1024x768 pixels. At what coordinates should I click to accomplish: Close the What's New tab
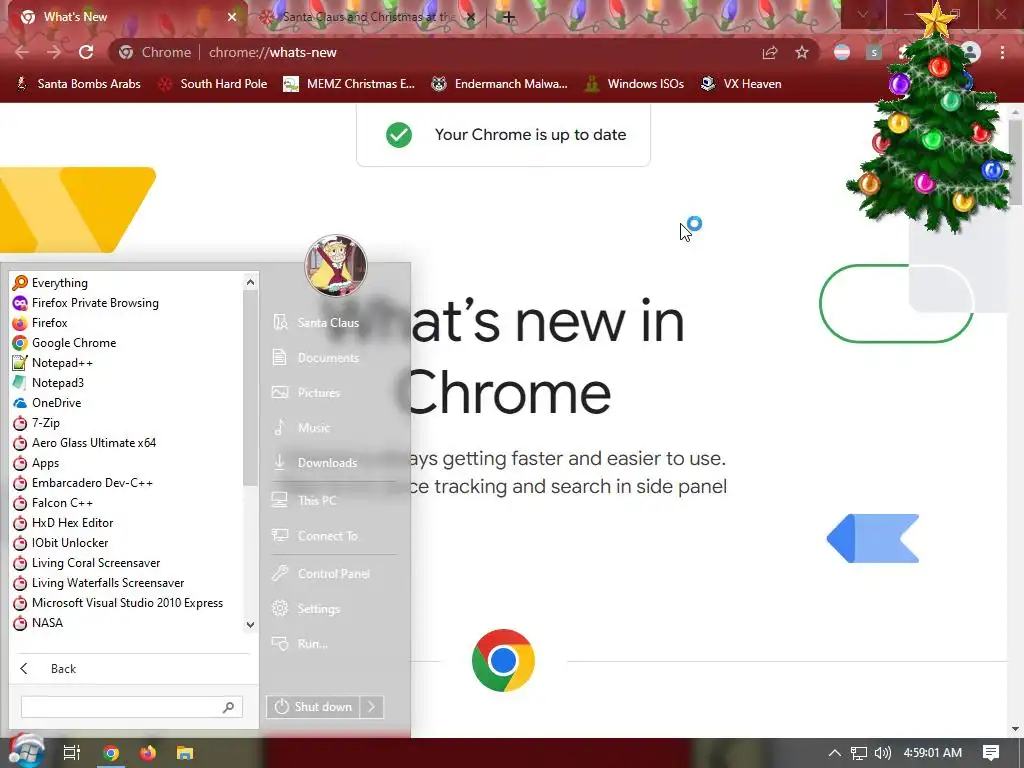[x=232, y=17]
